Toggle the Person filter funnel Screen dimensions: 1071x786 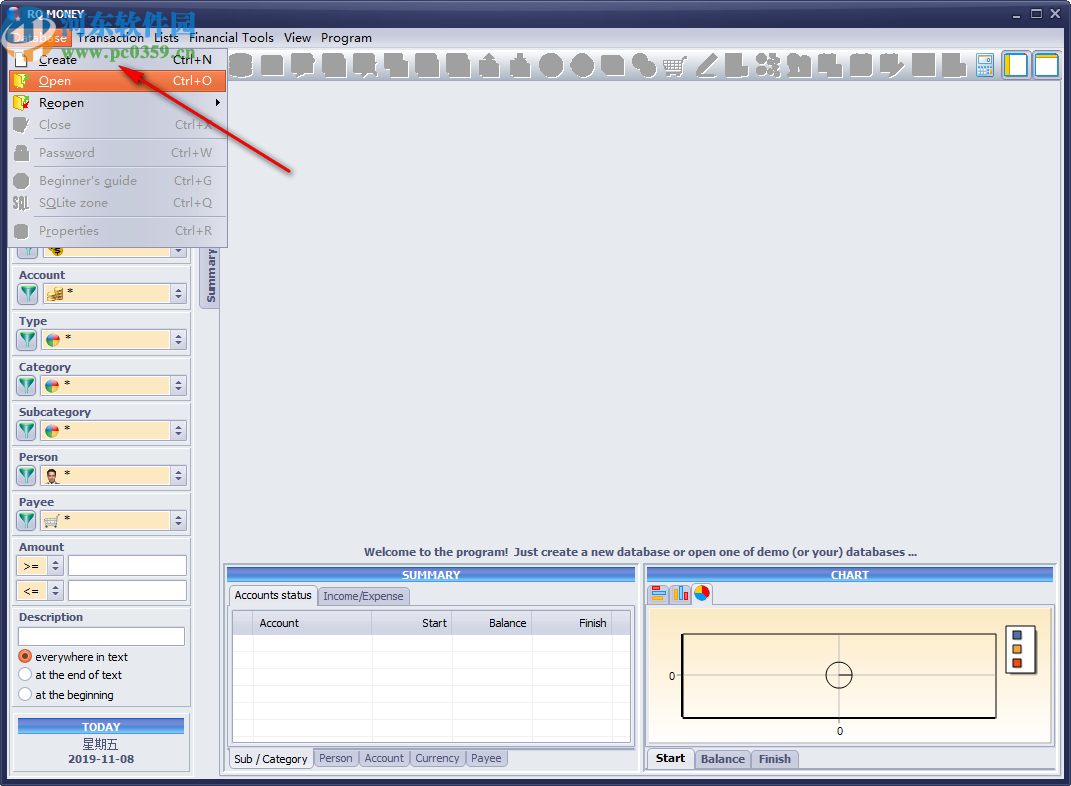[x=27, y=475]
